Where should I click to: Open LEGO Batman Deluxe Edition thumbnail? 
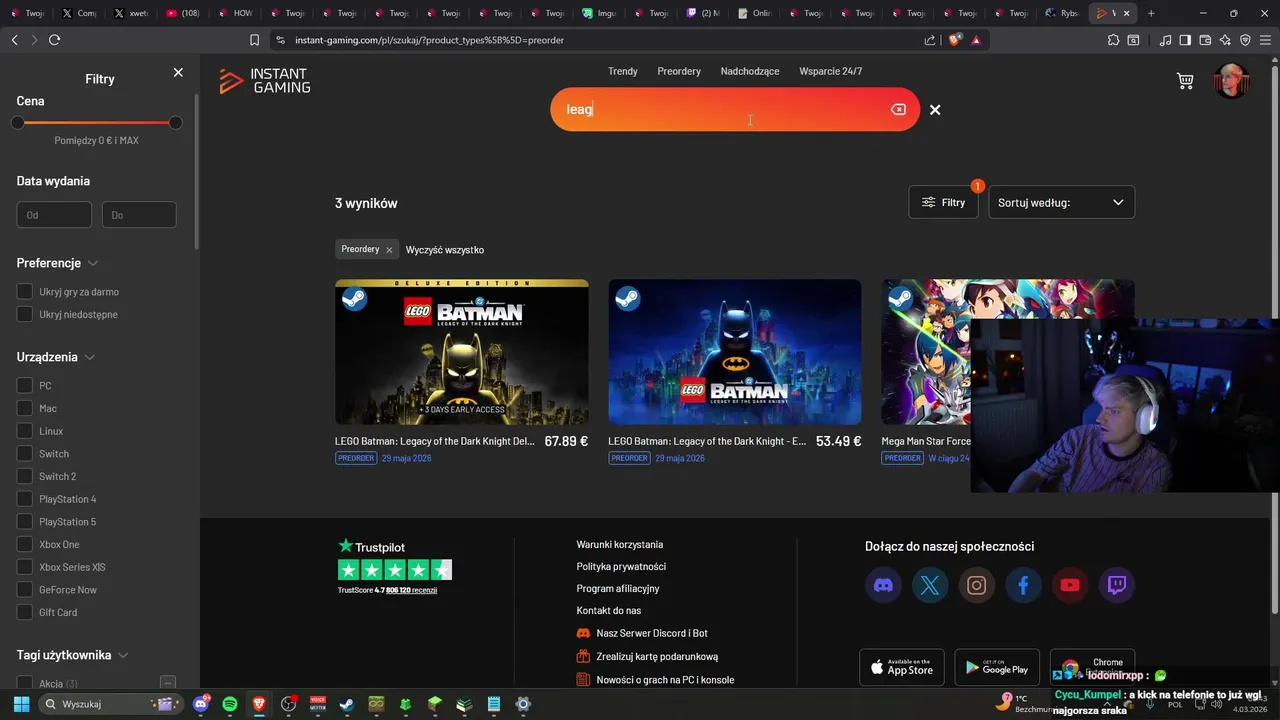pyautogui.click(x=462, y=352)
